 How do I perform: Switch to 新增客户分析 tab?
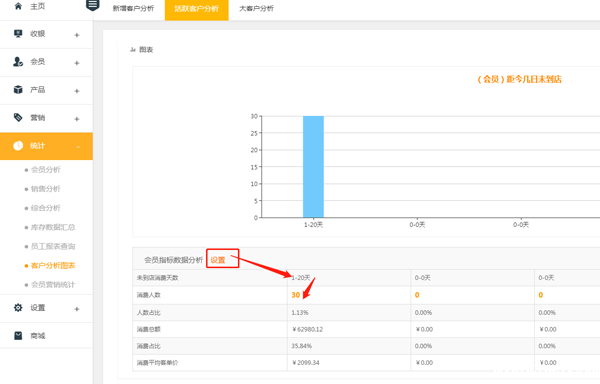(133, 8)
